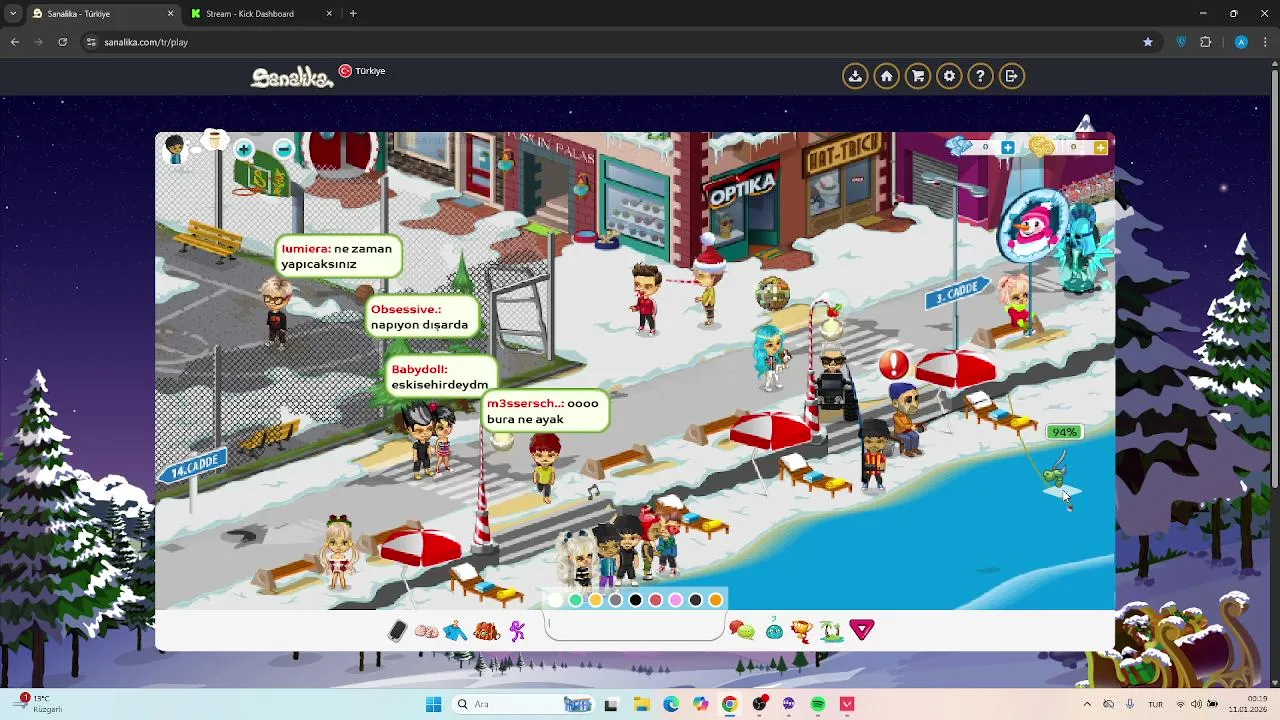Open the tab search dropdown arrow
The width and height of the screenshot is (1280, 720).
tap(13, 14)
